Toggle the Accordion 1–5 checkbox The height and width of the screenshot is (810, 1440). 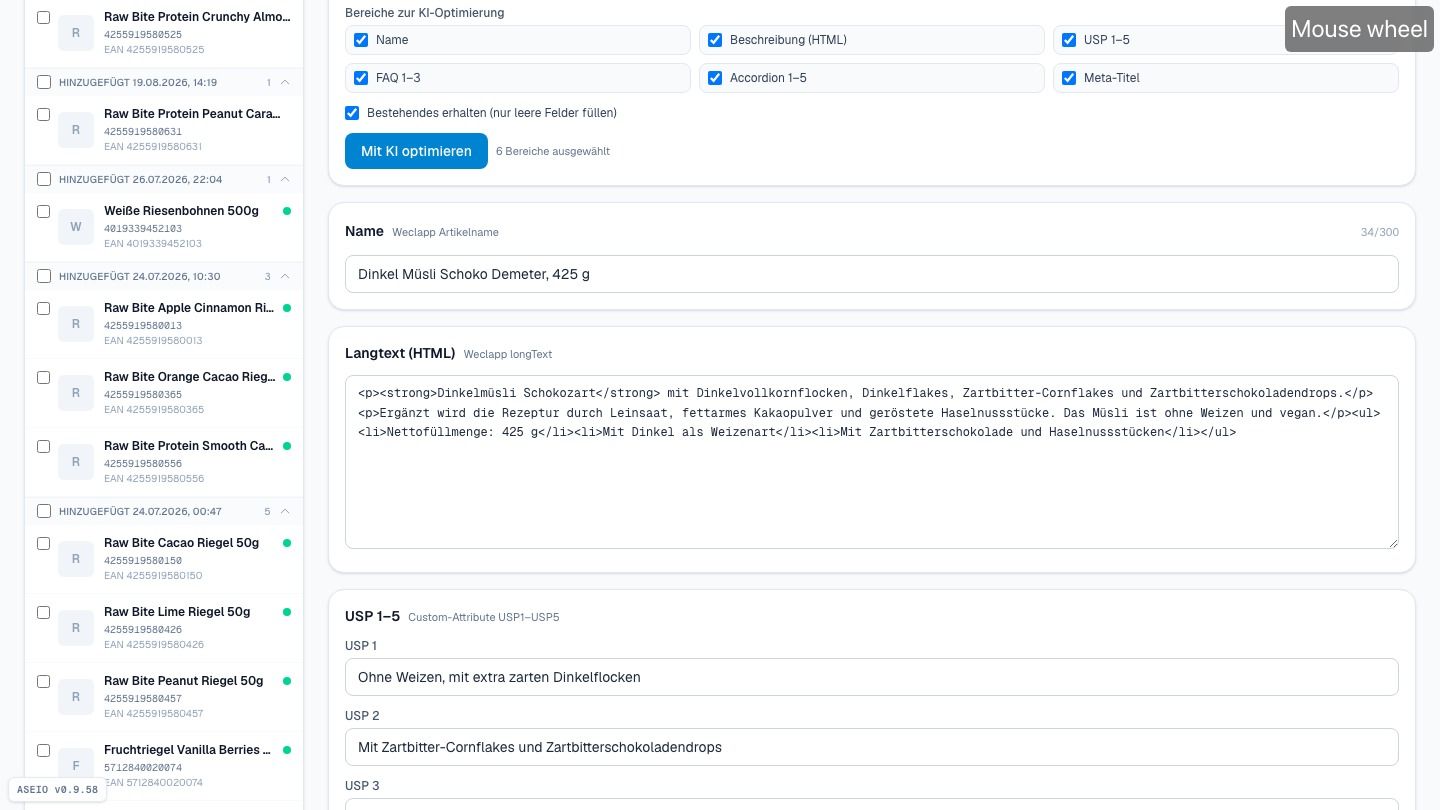point(715,78)
